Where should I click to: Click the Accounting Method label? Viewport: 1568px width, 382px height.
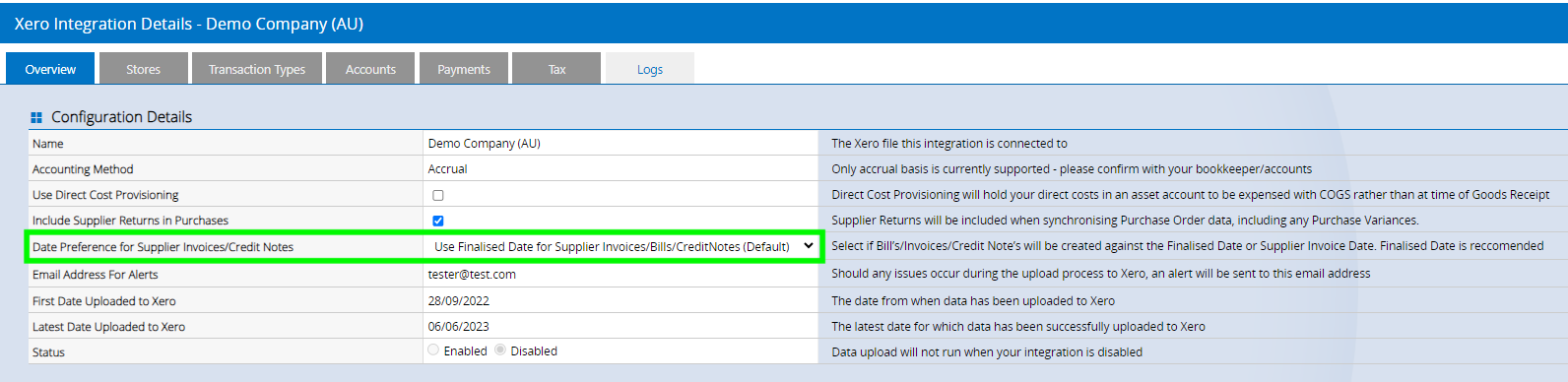click(x=83, y=169)
